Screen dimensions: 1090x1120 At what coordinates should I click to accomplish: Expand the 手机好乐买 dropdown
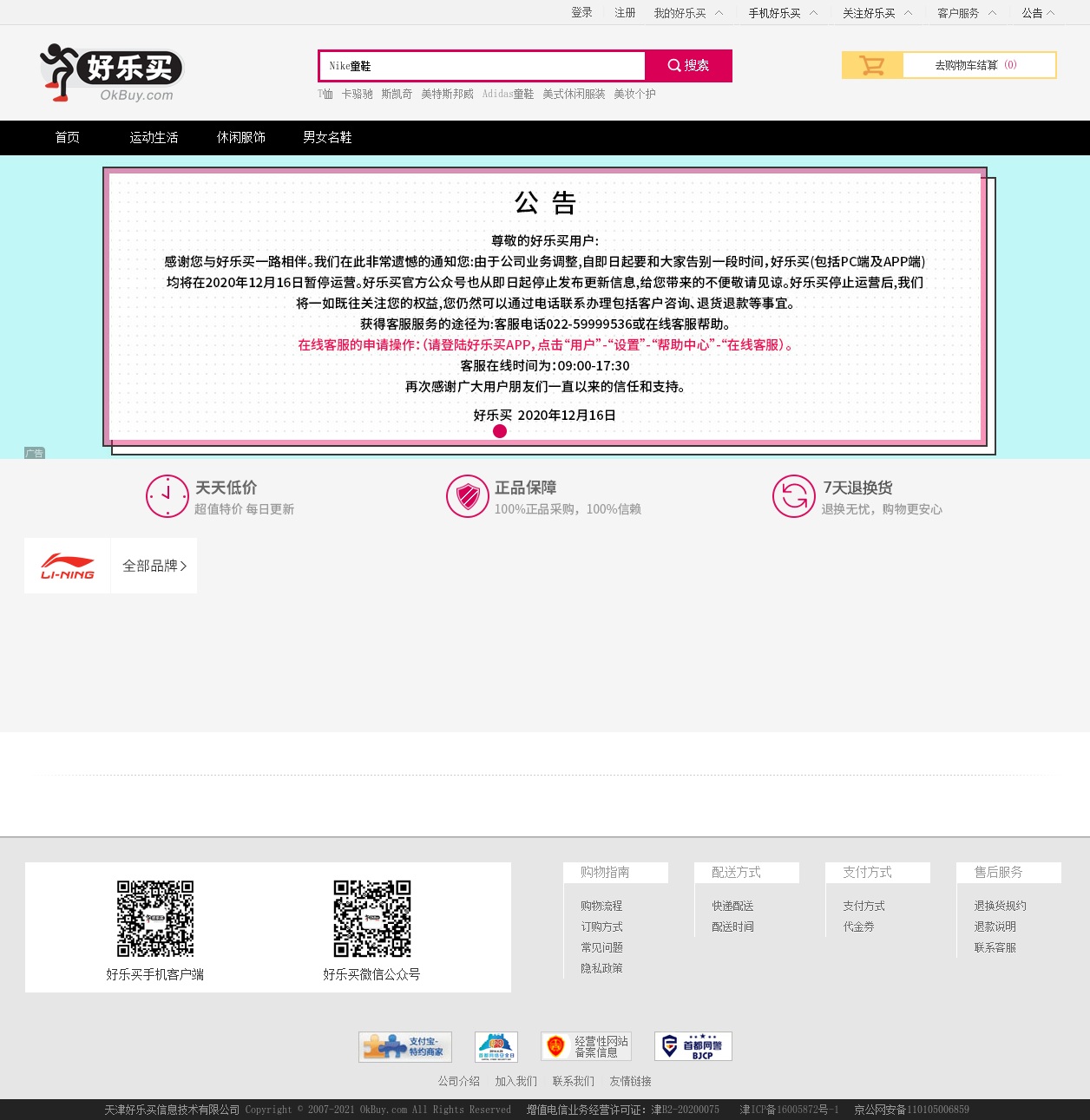(x=783, y=13)
